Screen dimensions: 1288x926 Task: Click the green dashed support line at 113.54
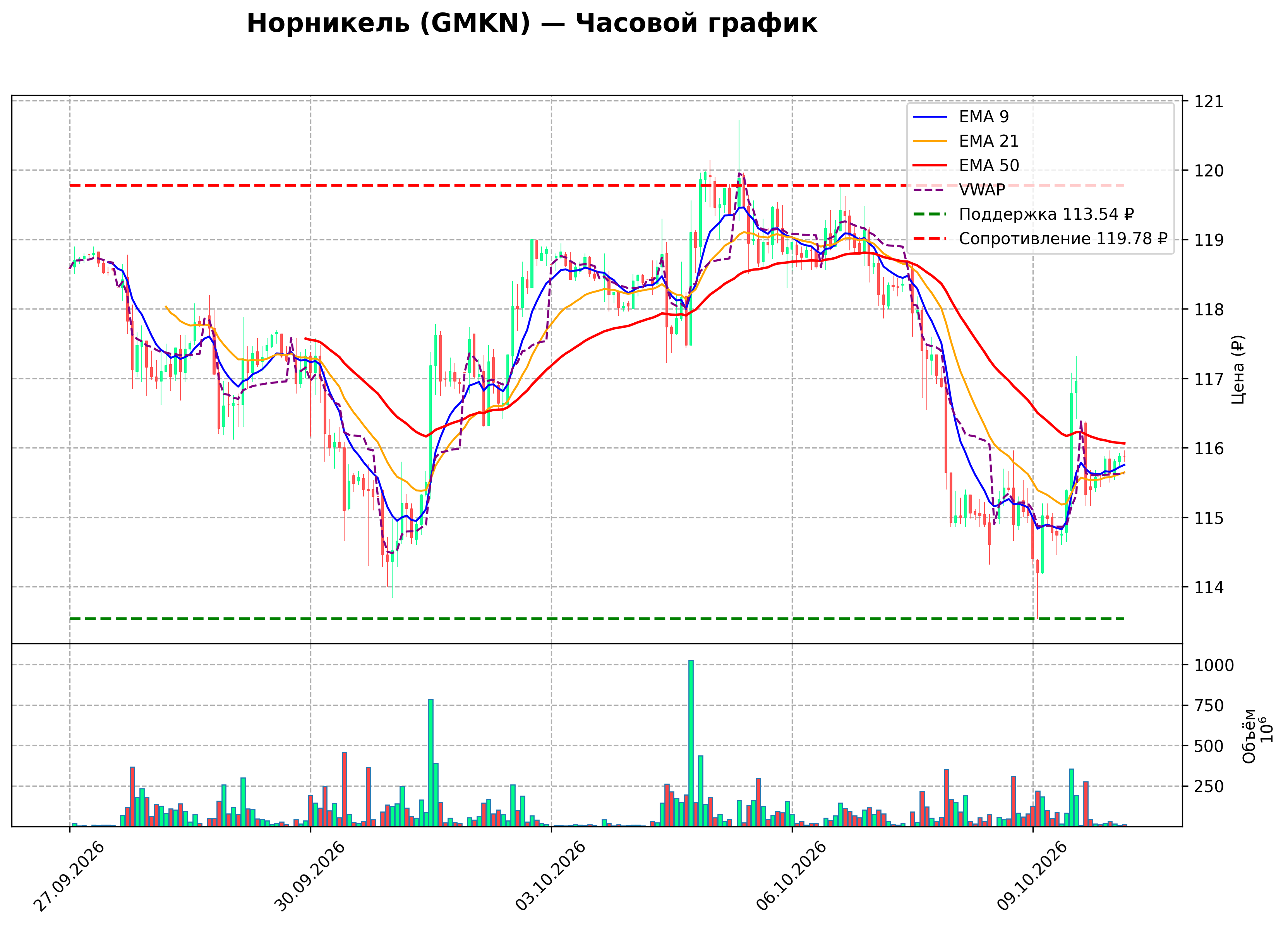597,619
